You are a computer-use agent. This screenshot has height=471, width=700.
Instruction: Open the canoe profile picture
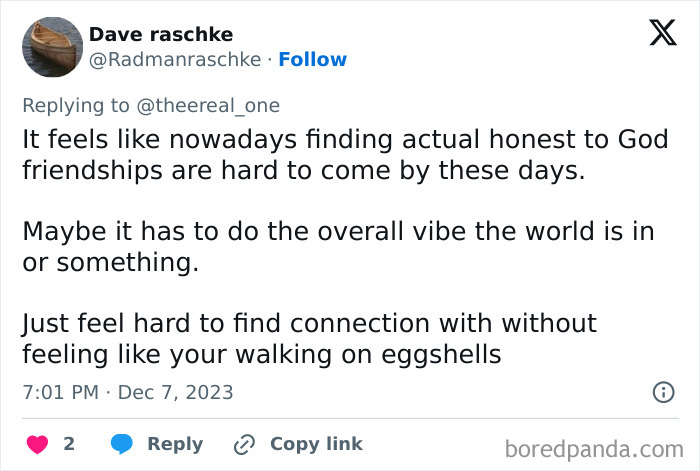51,46
